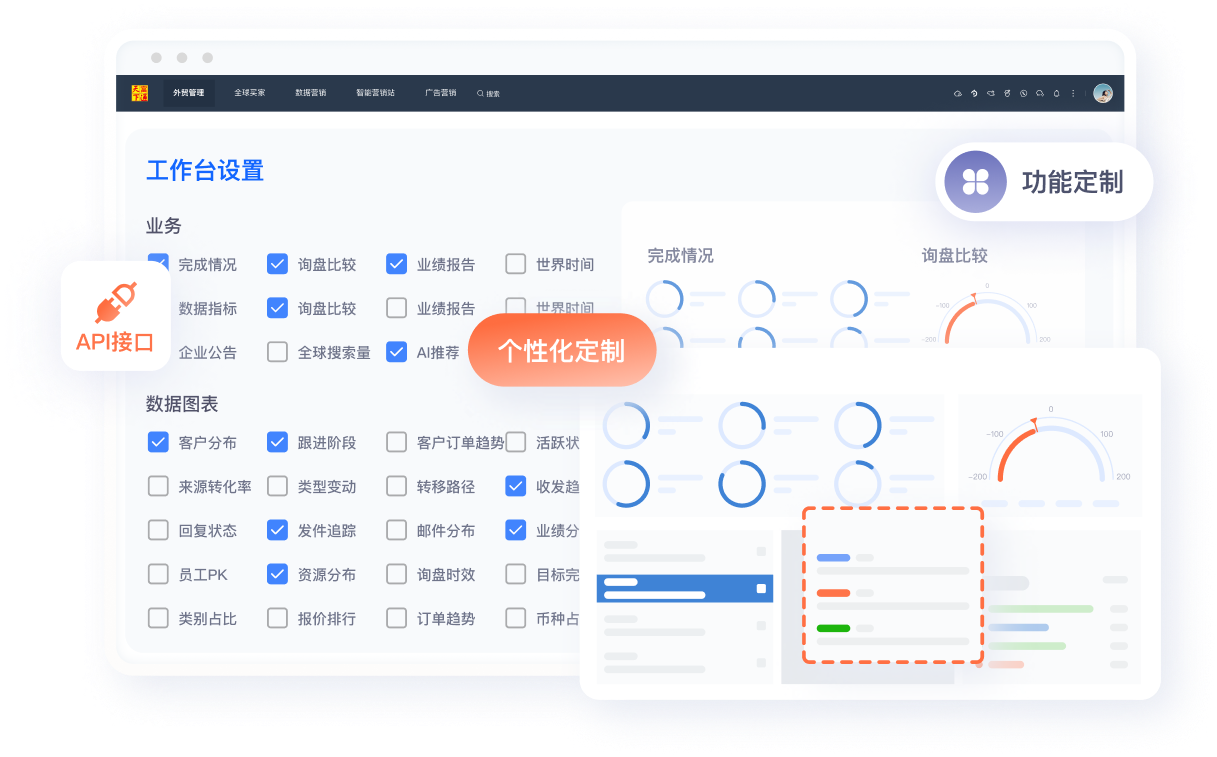Uncheck the 客户分布 checkbox
1217x757 pixels.
[x=158, y=442]
